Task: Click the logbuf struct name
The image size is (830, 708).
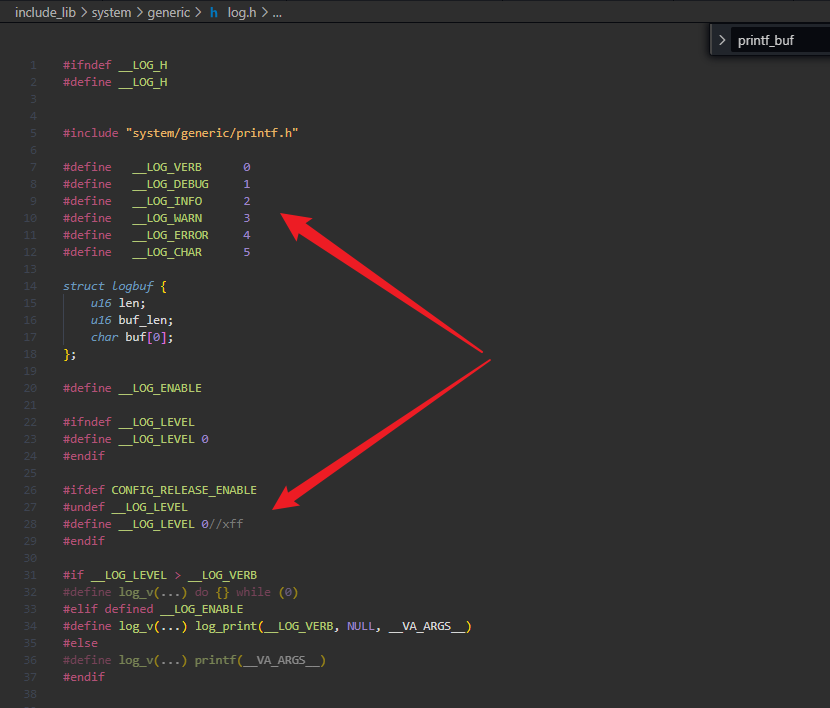Action: [132, 286]
